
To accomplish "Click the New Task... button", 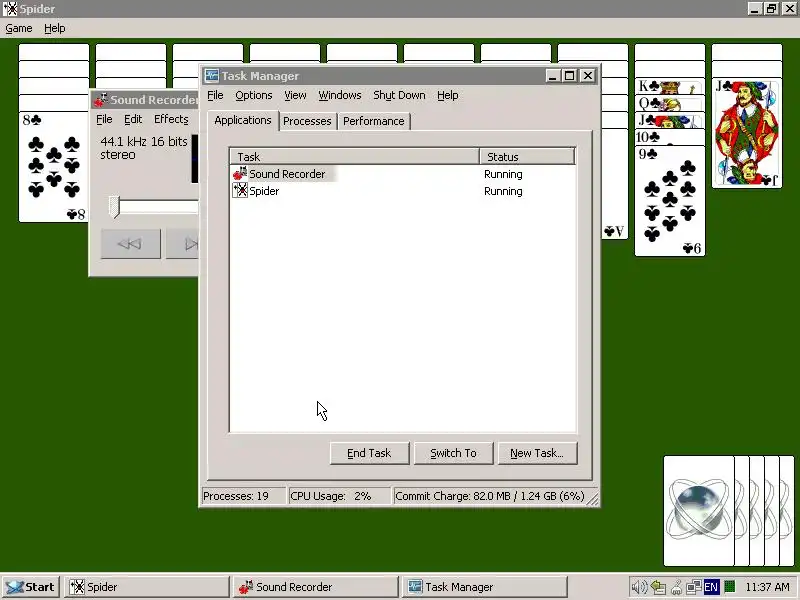I will pos(537,453).
